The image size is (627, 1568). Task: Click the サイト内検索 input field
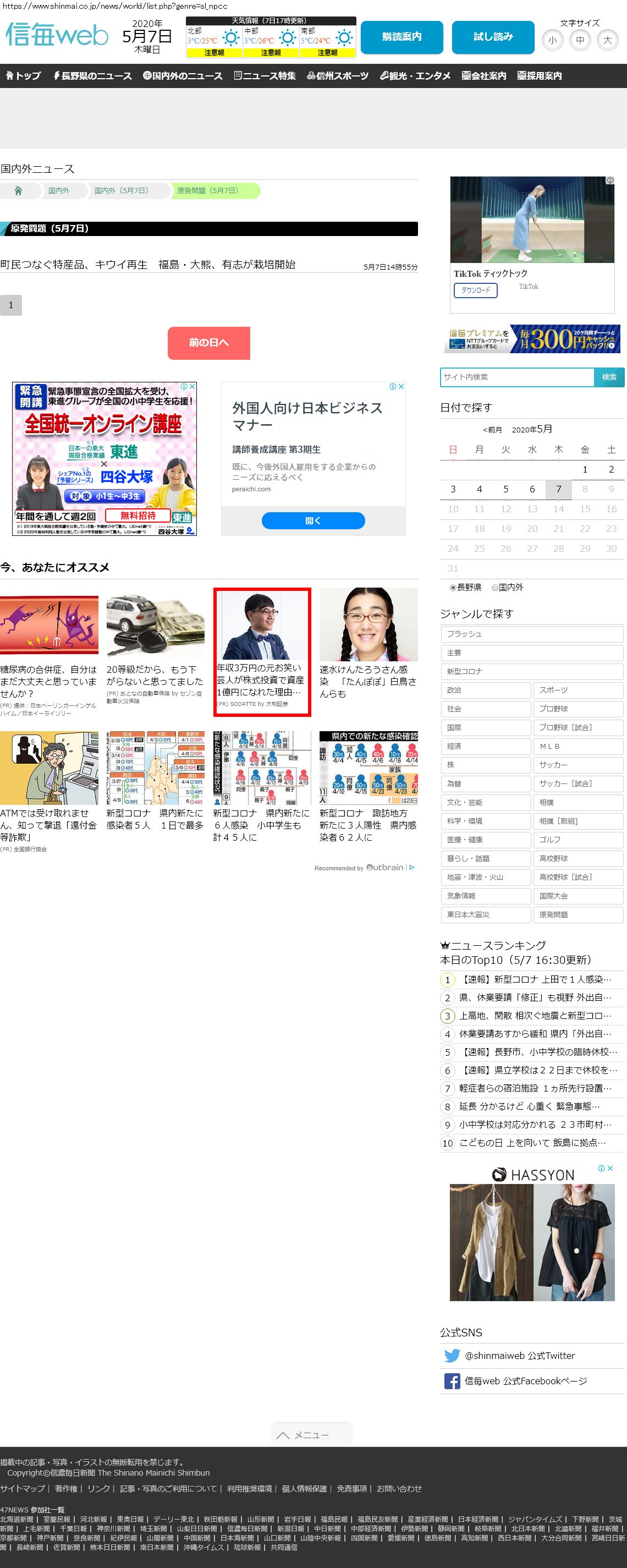(x=517, y=377)
